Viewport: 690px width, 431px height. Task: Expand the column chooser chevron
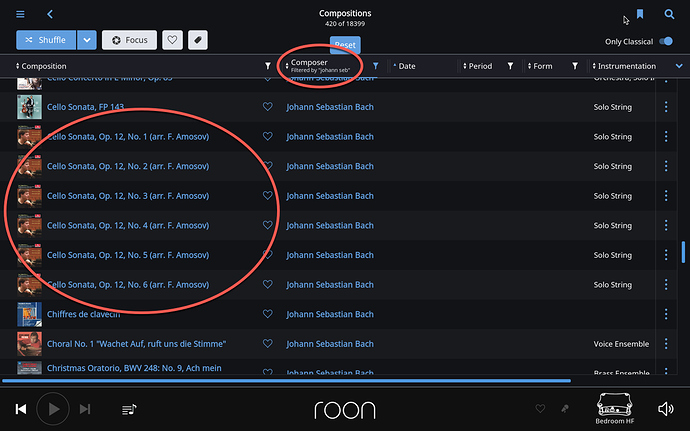click(679, 66)
